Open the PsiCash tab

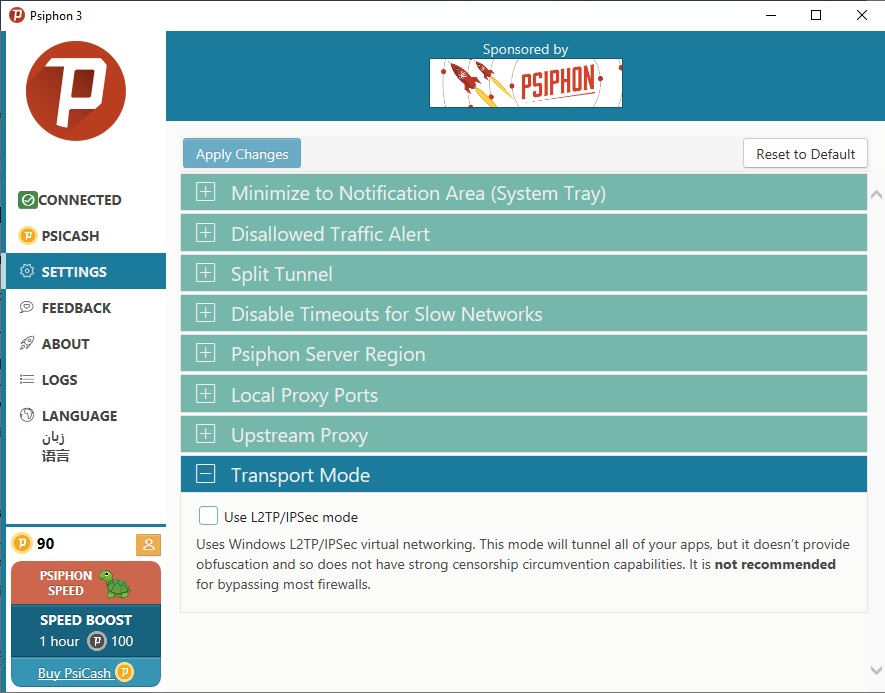point(86,235)
